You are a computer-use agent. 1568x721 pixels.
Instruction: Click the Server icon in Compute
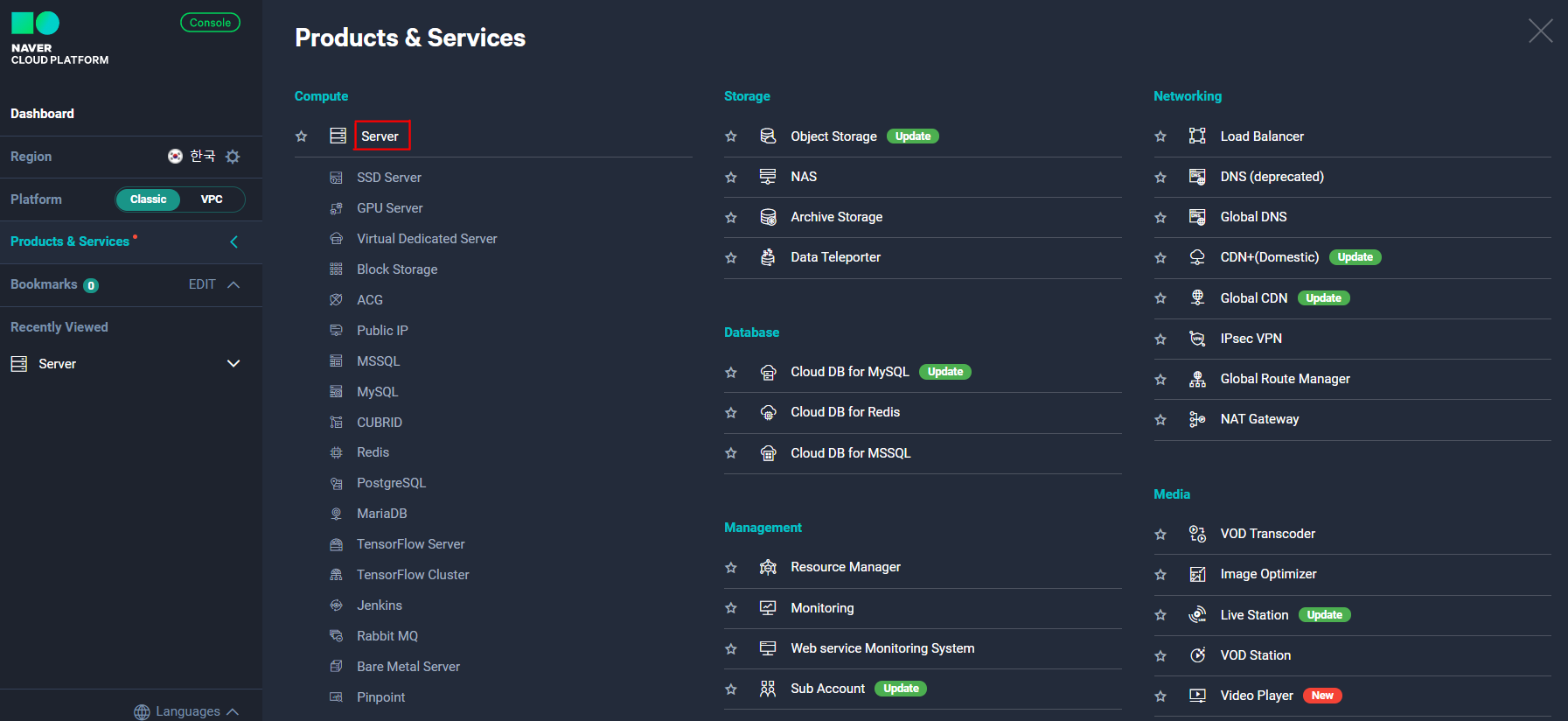point(338,136)
